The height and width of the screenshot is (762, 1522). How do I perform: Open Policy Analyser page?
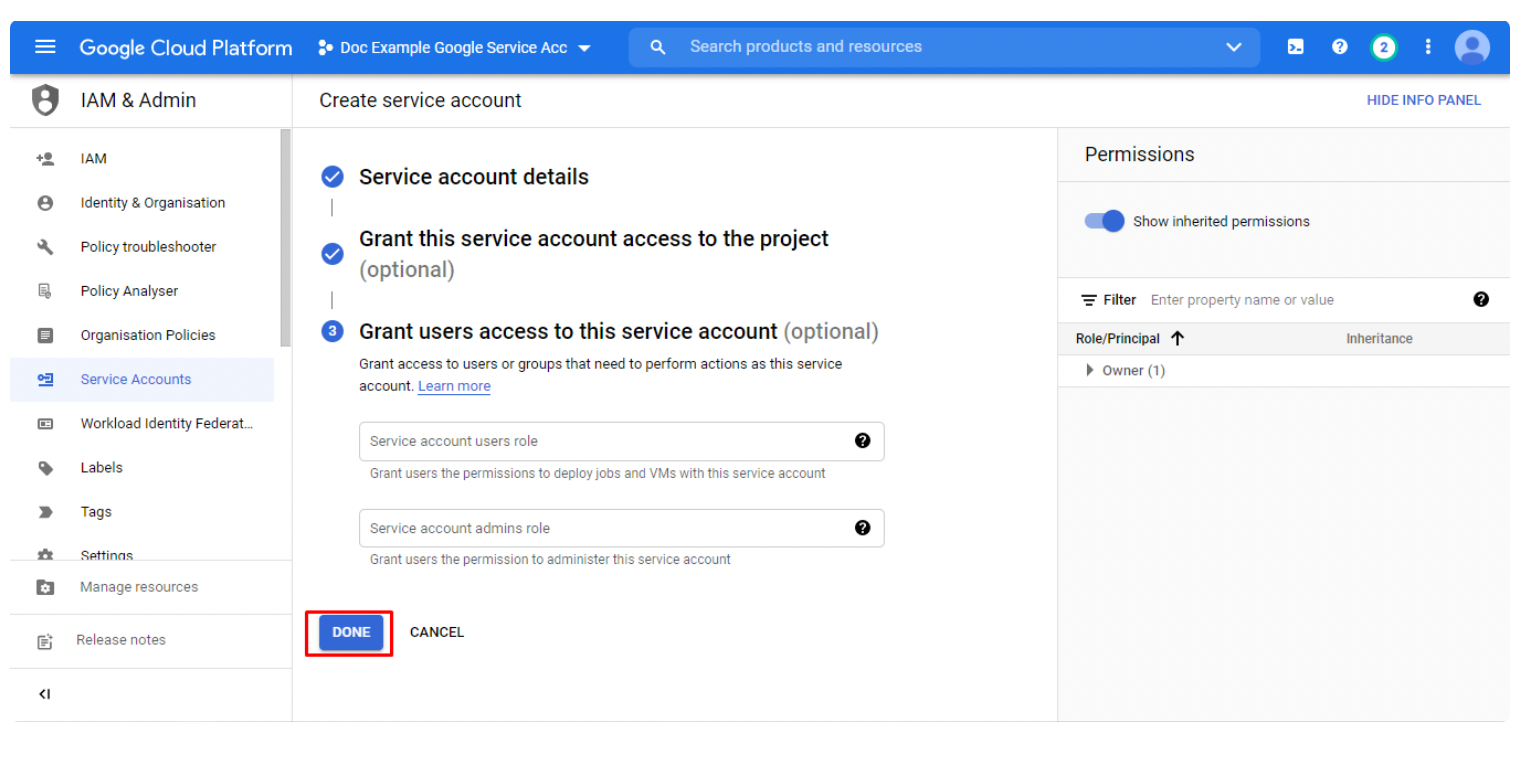coord(129,291)
